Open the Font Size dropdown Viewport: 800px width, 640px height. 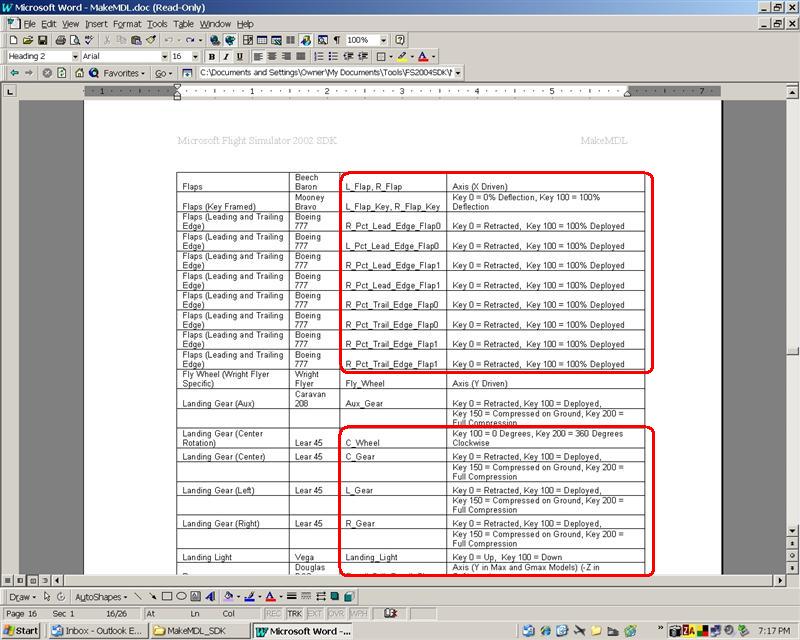(x=195, y=57)
